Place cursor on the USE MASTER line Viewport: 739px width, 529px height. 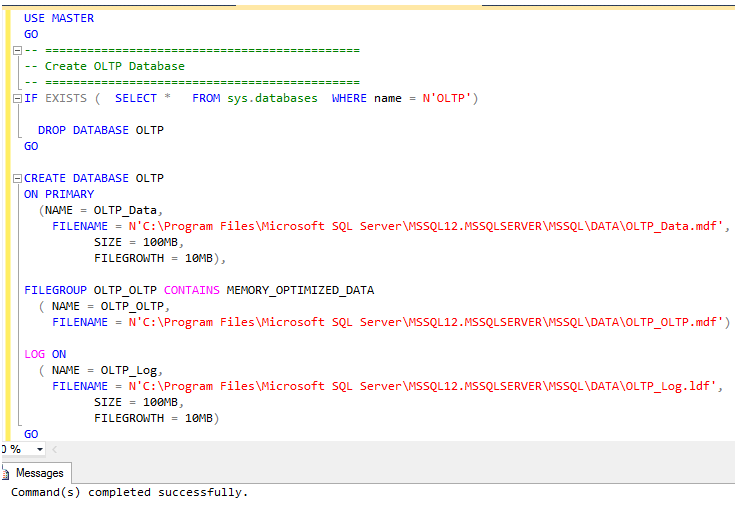point(59,18)
